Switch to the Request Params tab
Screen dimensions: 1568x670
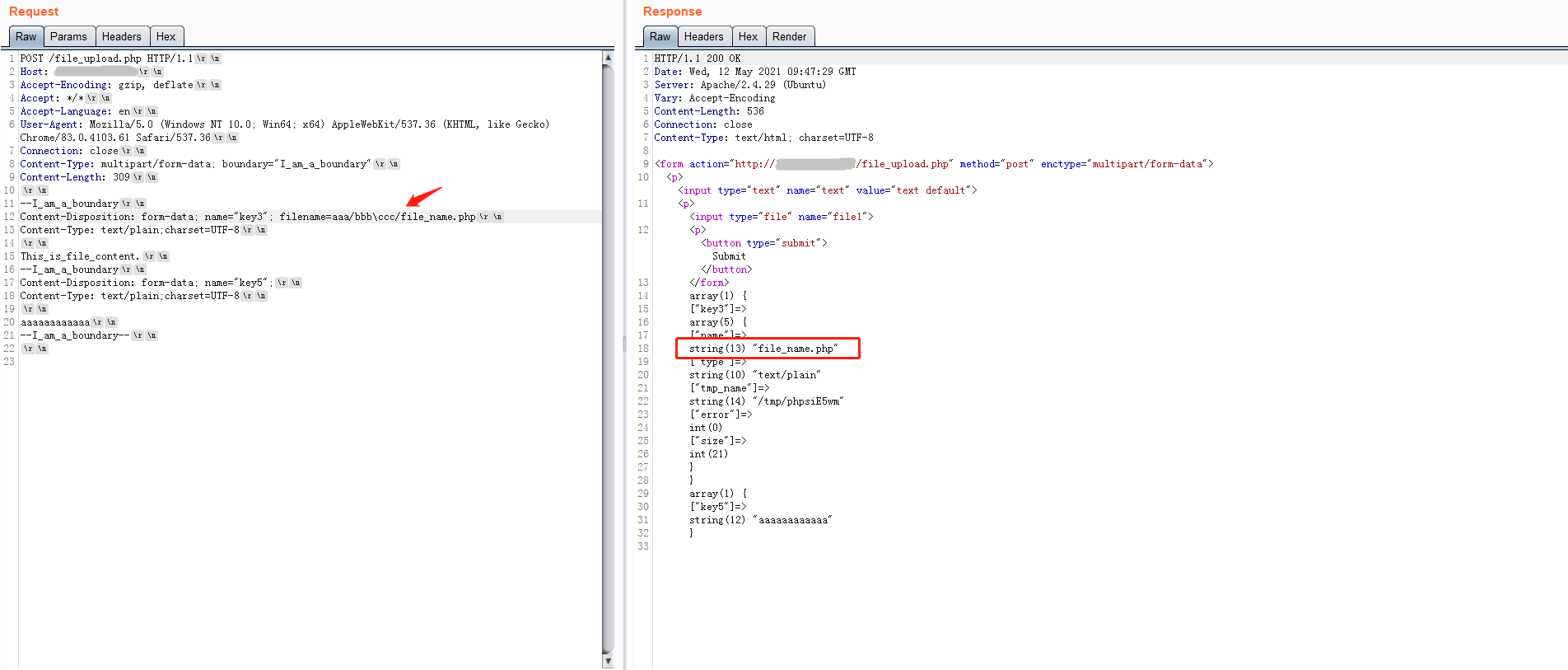point(68,36)
